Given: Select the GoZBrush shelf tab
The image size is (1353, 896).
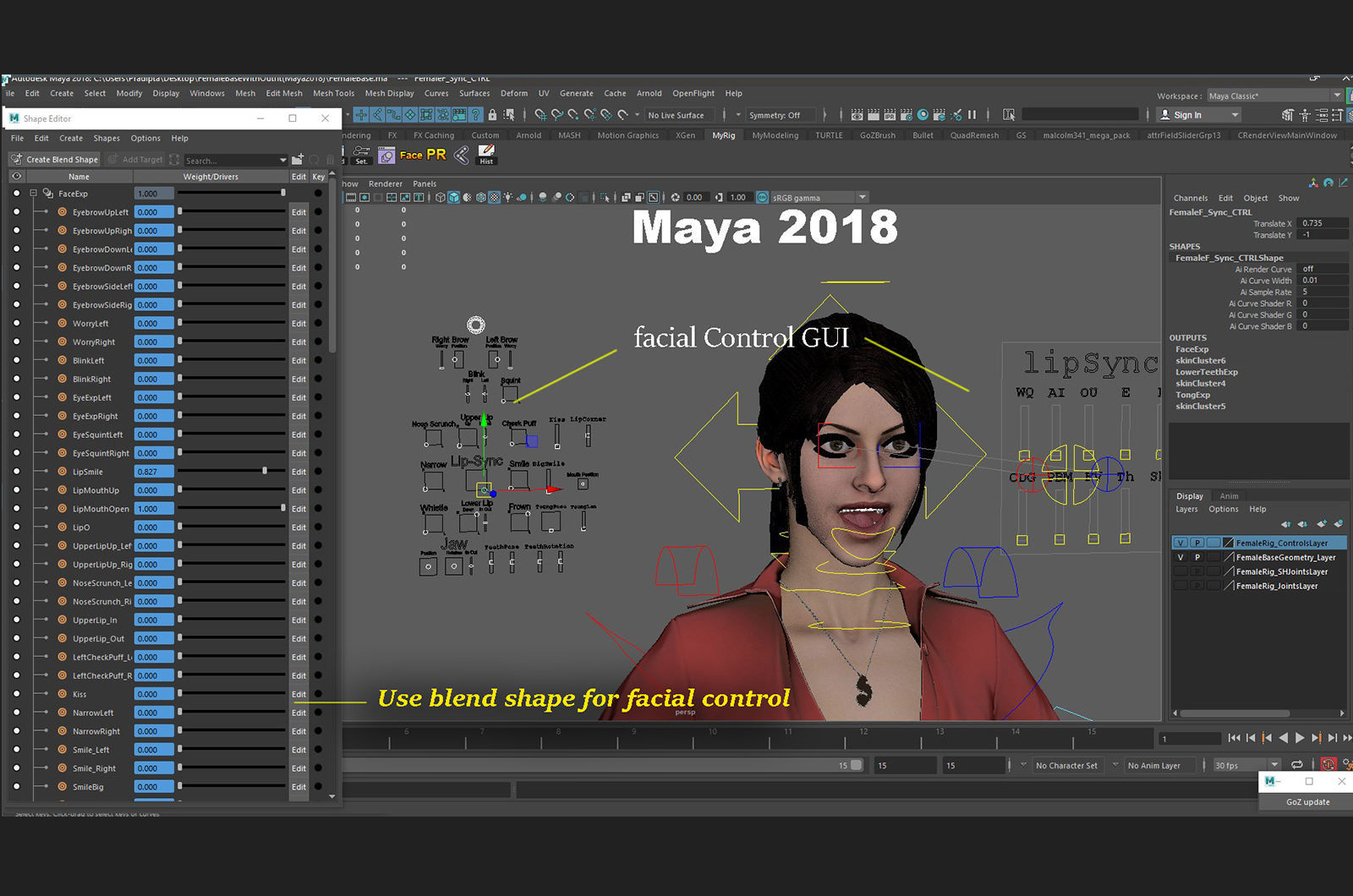Looking at the screenshot, I should click(877, 134).
